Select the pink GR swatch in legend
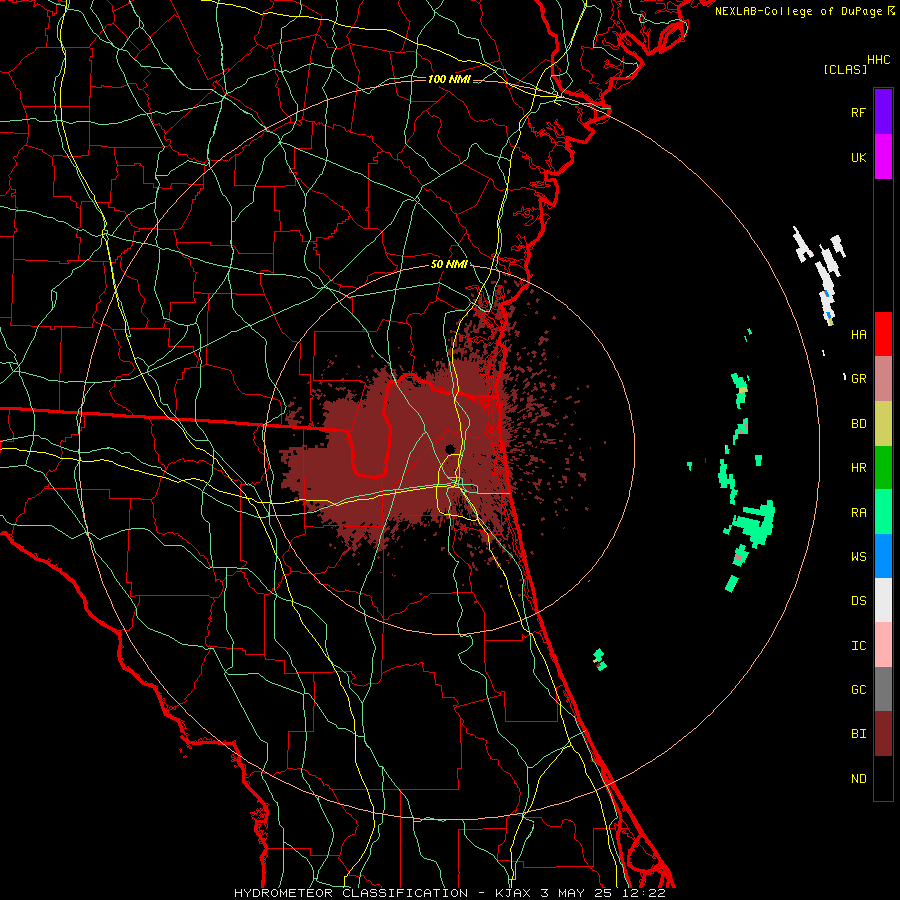This screenshot has height=900, width=900. pyautogui.click(x=883, y=378)
